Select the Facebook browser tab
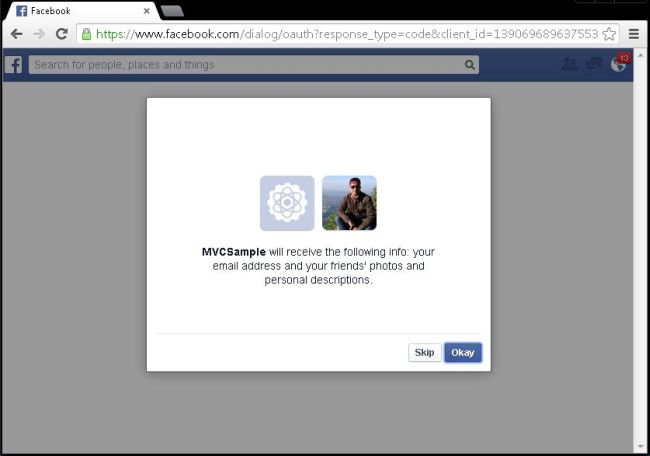The image size is (650, 456). click(x=81, y=11)
